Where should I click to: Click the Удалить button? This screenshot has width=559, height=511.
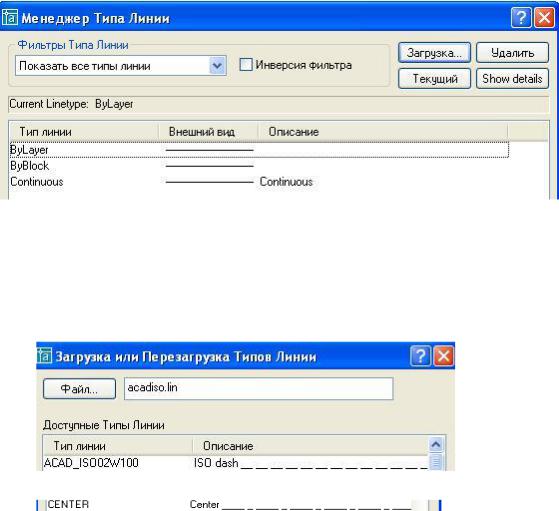click(512, 53)
